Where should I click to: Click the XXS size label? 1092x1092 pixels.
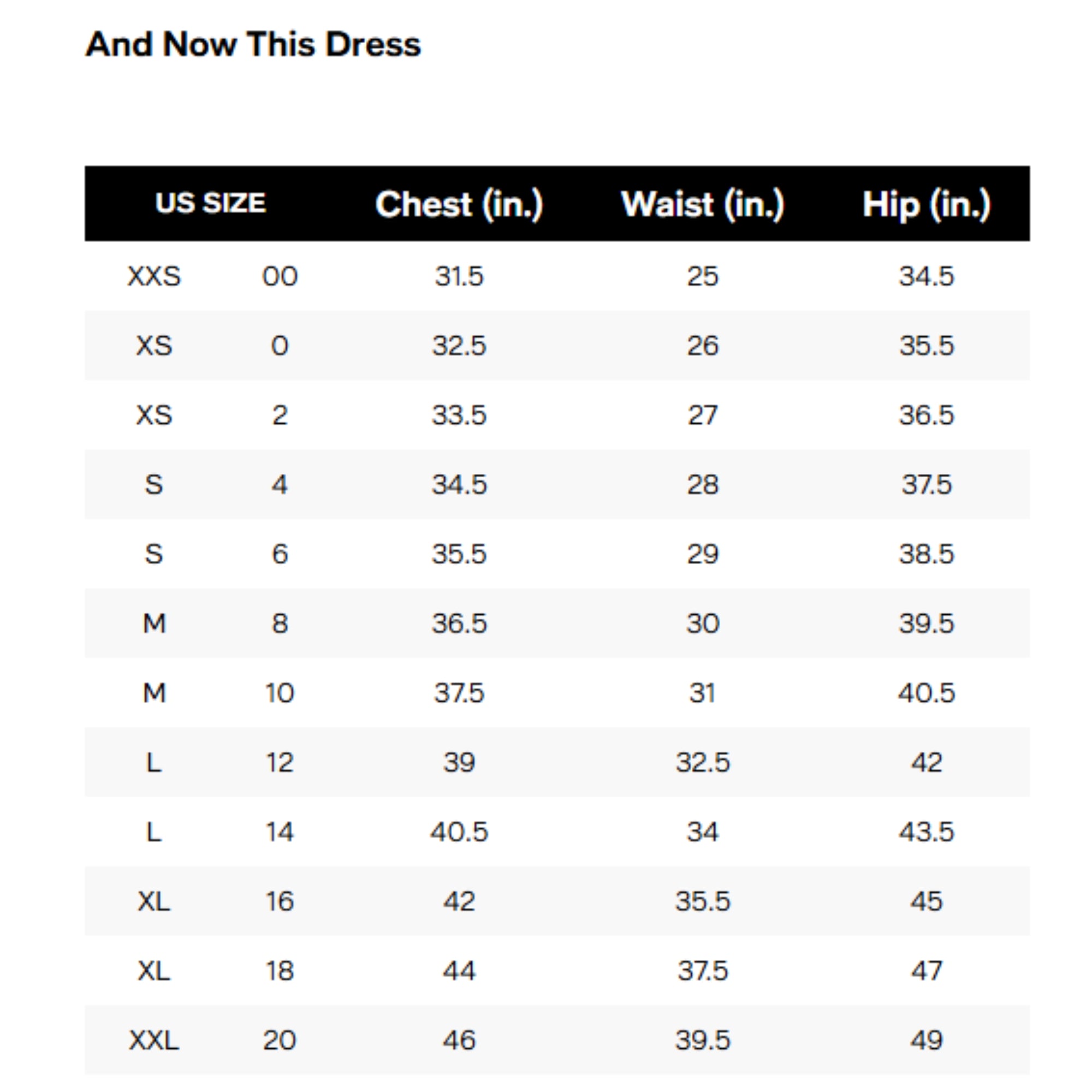pyautogui.click(x=154, y=276)
